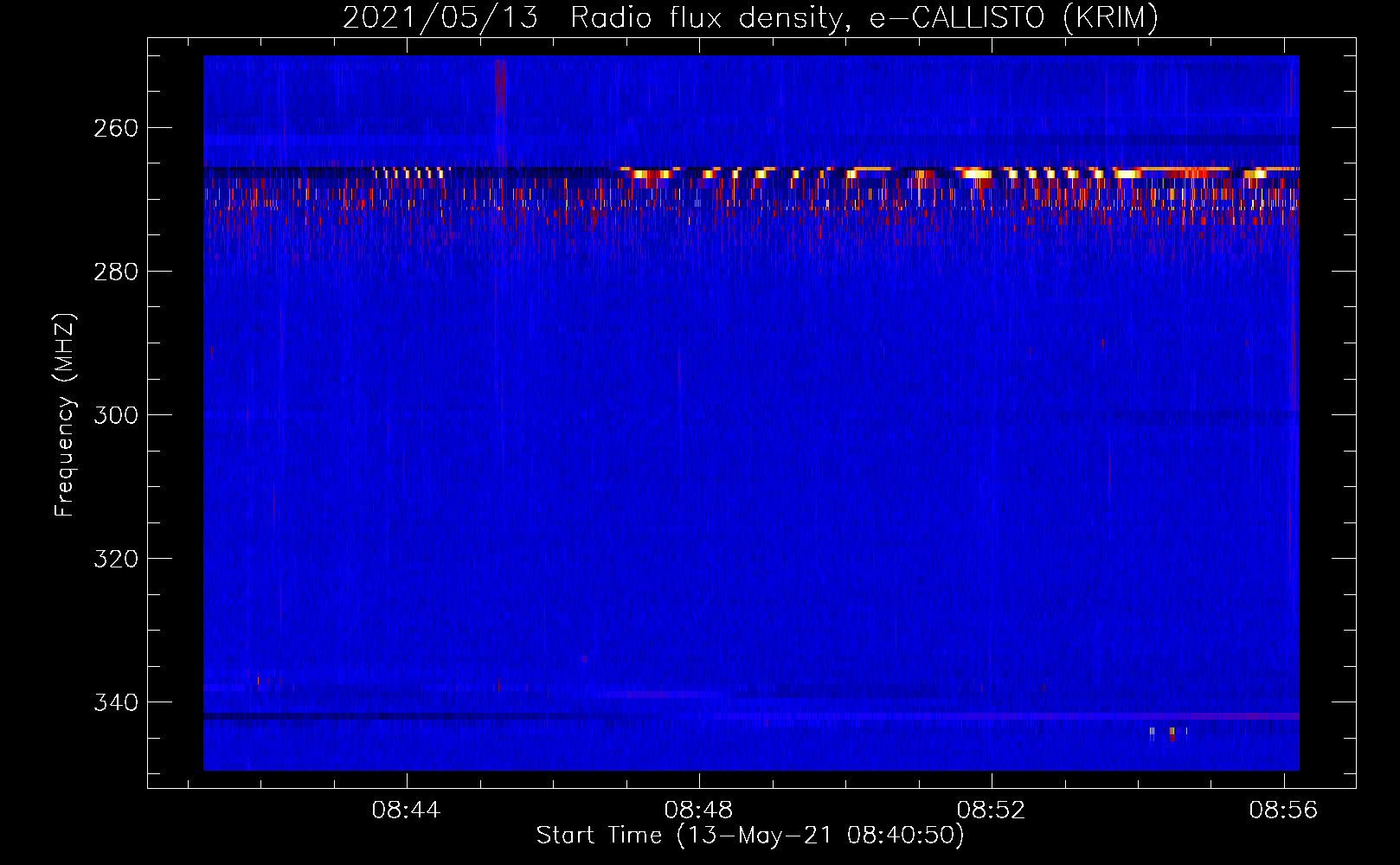Click the 320 frequency tick label
The height and width of the screenshot is (865, 1400).
point(115,559)
